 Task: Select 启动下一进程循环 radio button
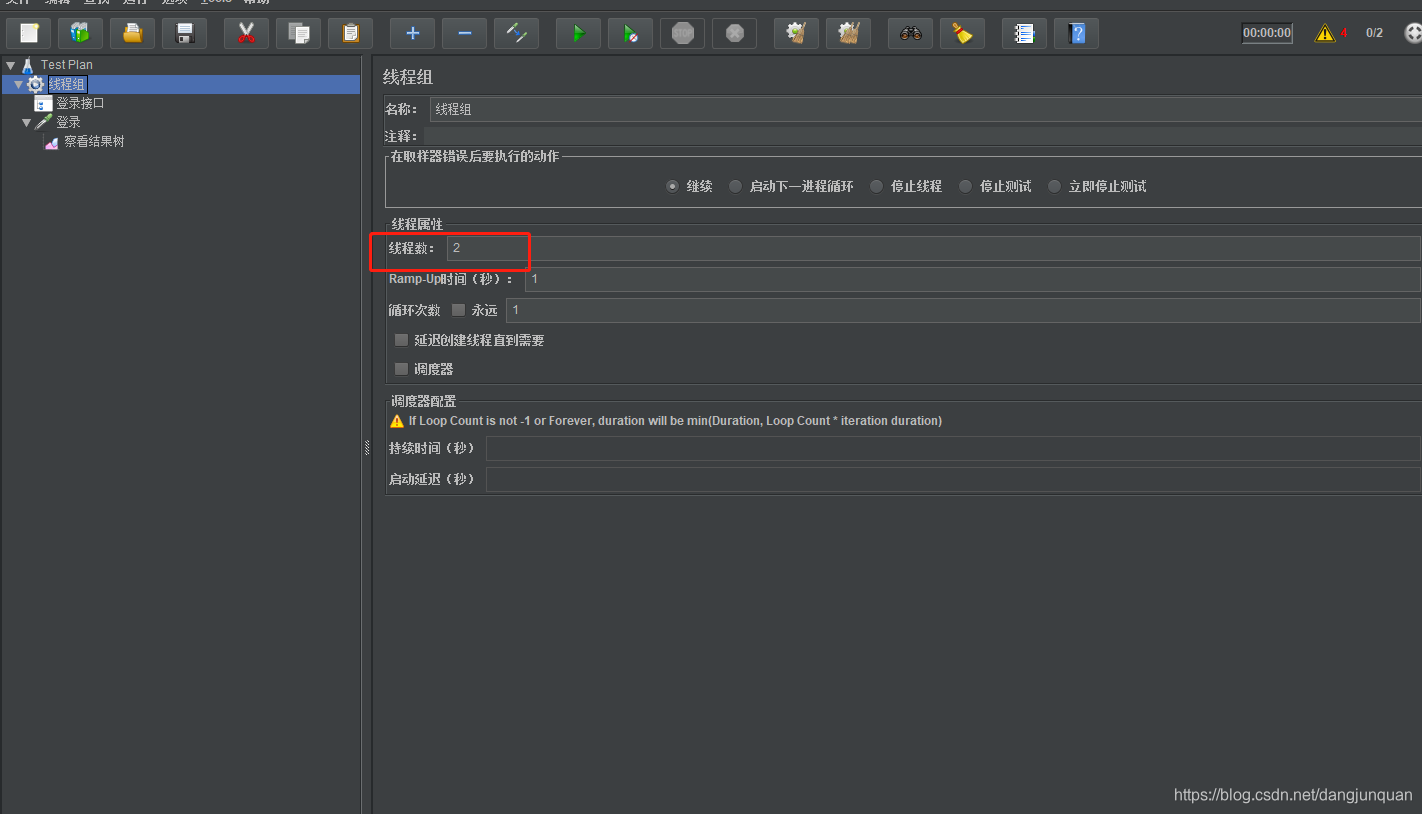click(736, 186)
